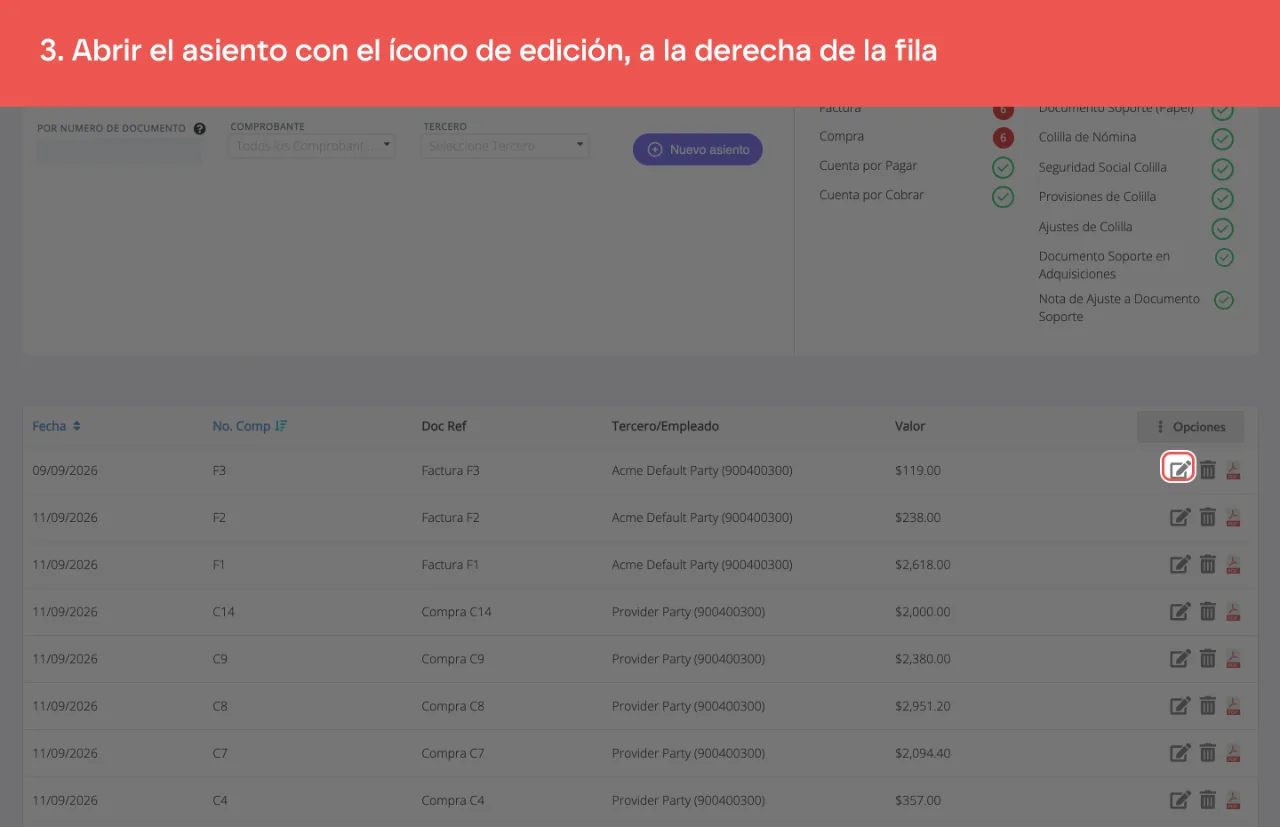Image resolution: width=1280 pixels, height=827 pixels.
Task: Delete the Compra C7 entry
Action: (1208, 752)
